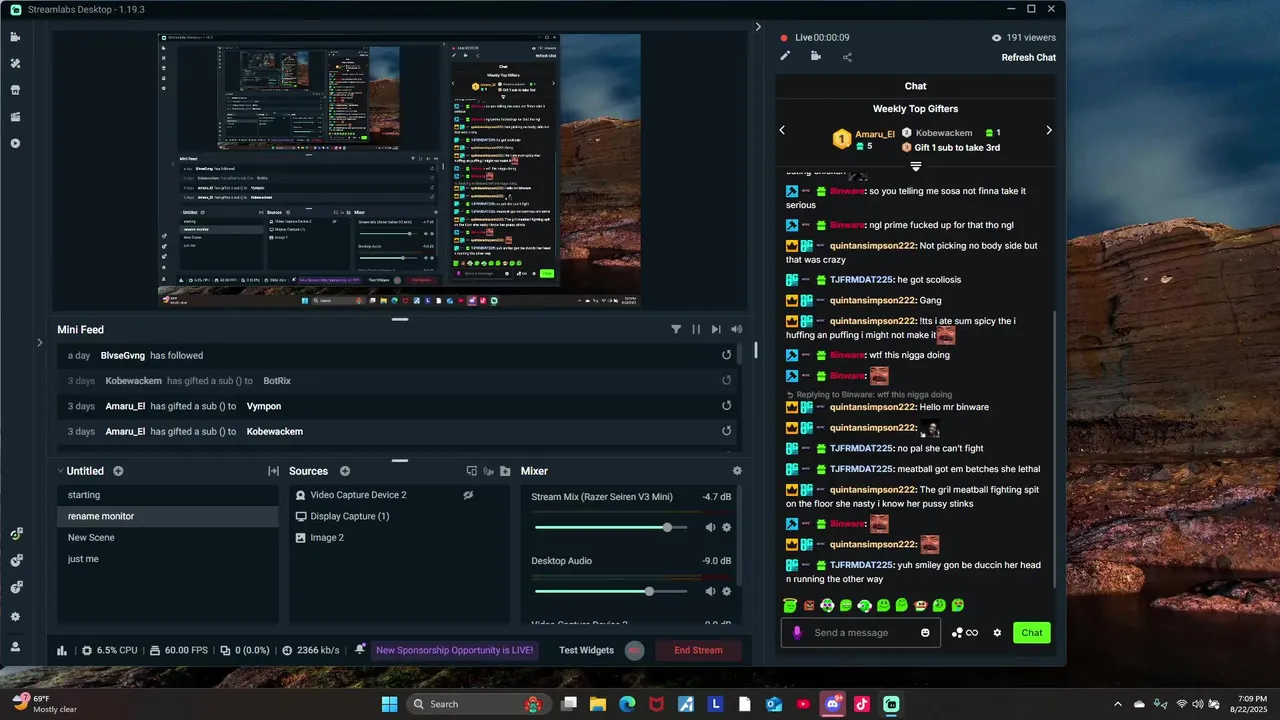1280x720 pixels.
Task: Open performance stats chart icon in status bar
Action: [62, 650]
